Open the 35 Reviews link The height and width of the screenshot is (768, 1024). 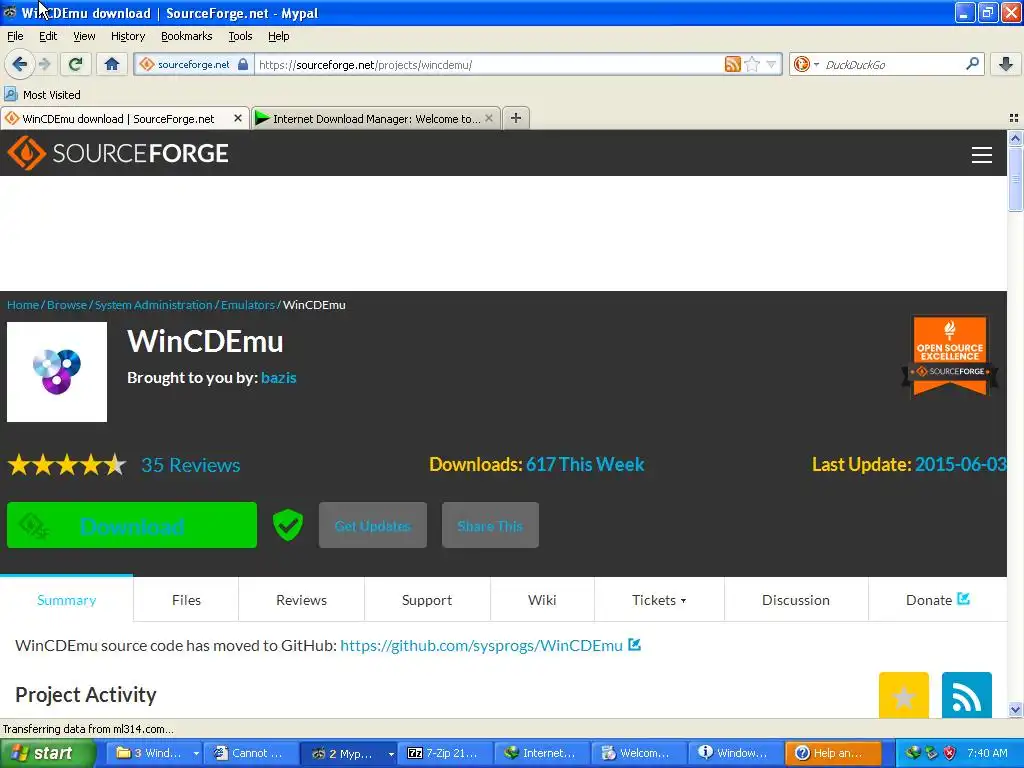coord(191,465)
